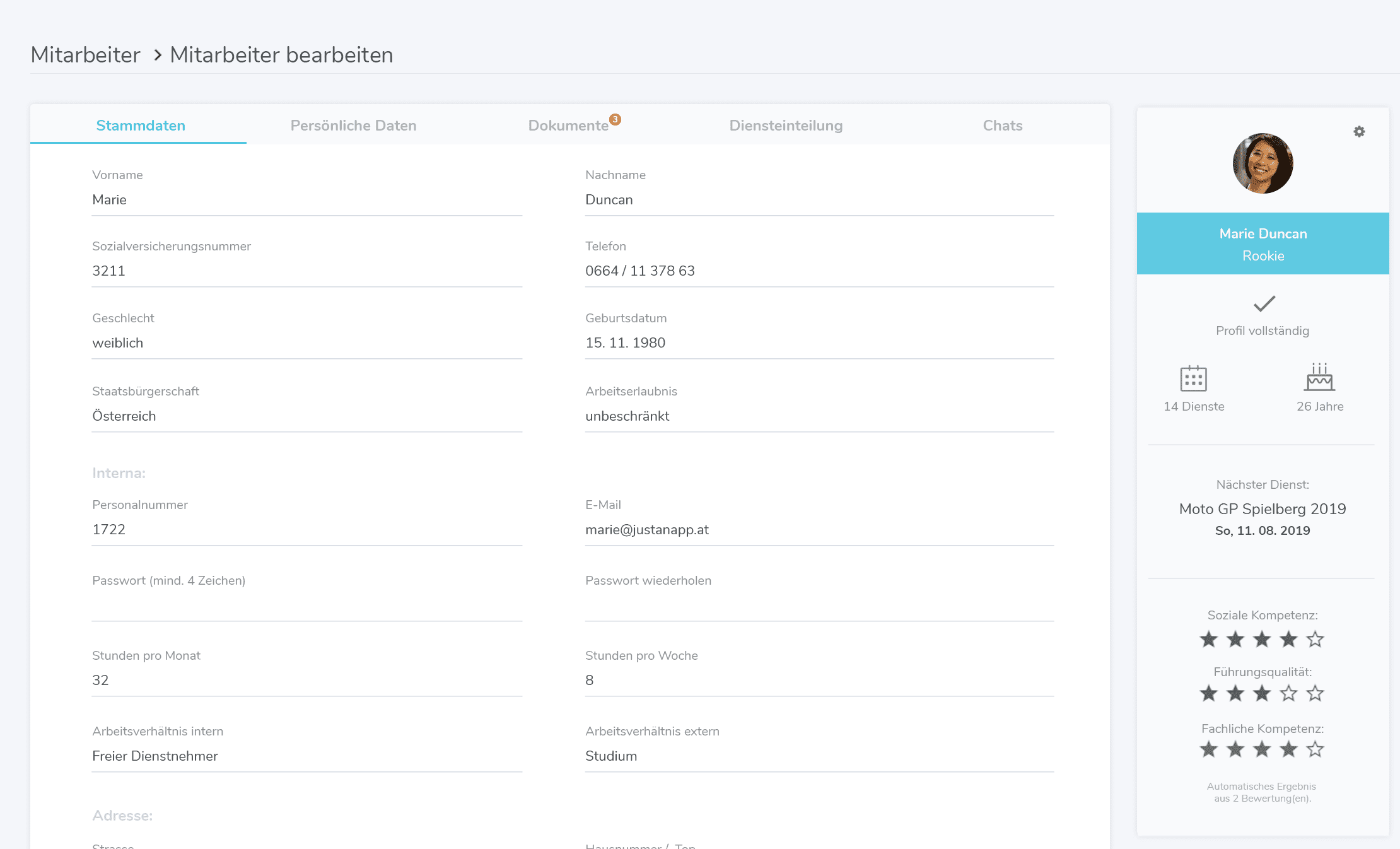Click the 26 Jahre label

(x=1320, y=407)
